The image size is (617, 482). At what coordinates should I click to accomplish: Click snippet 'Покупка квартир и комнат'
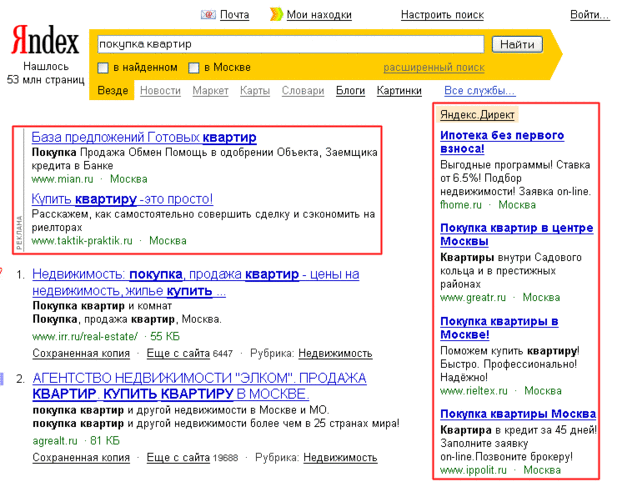click(x=102, y=306)
